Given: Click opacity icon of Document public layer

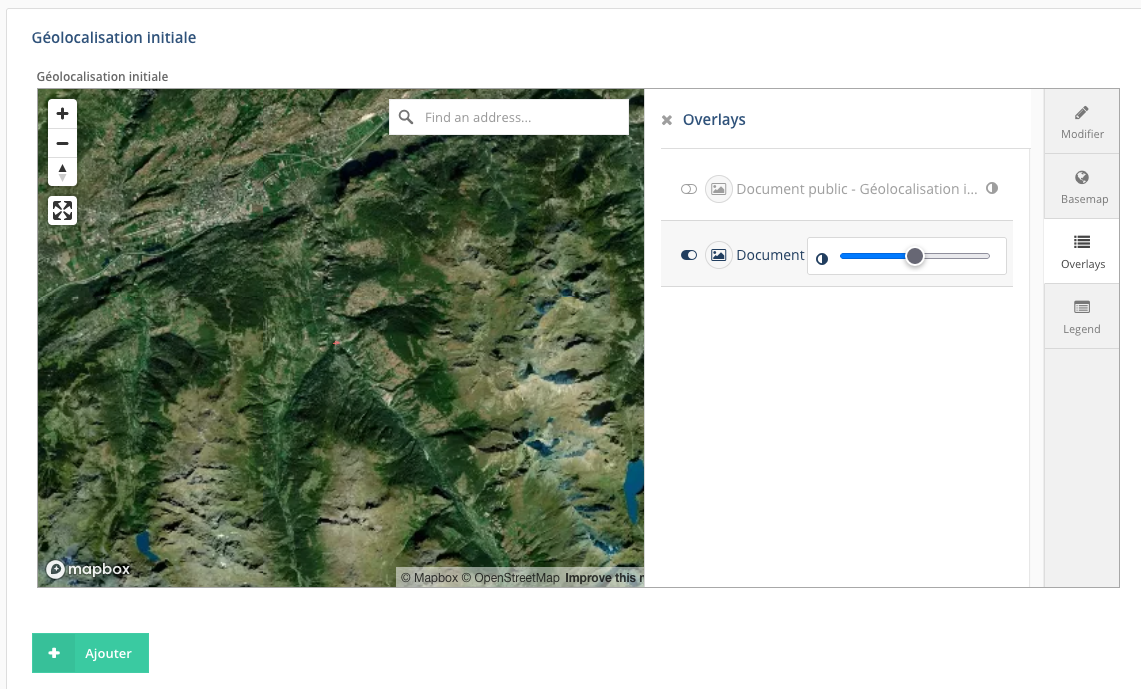Looking at the screenshot, I should [x=992, y=188].
